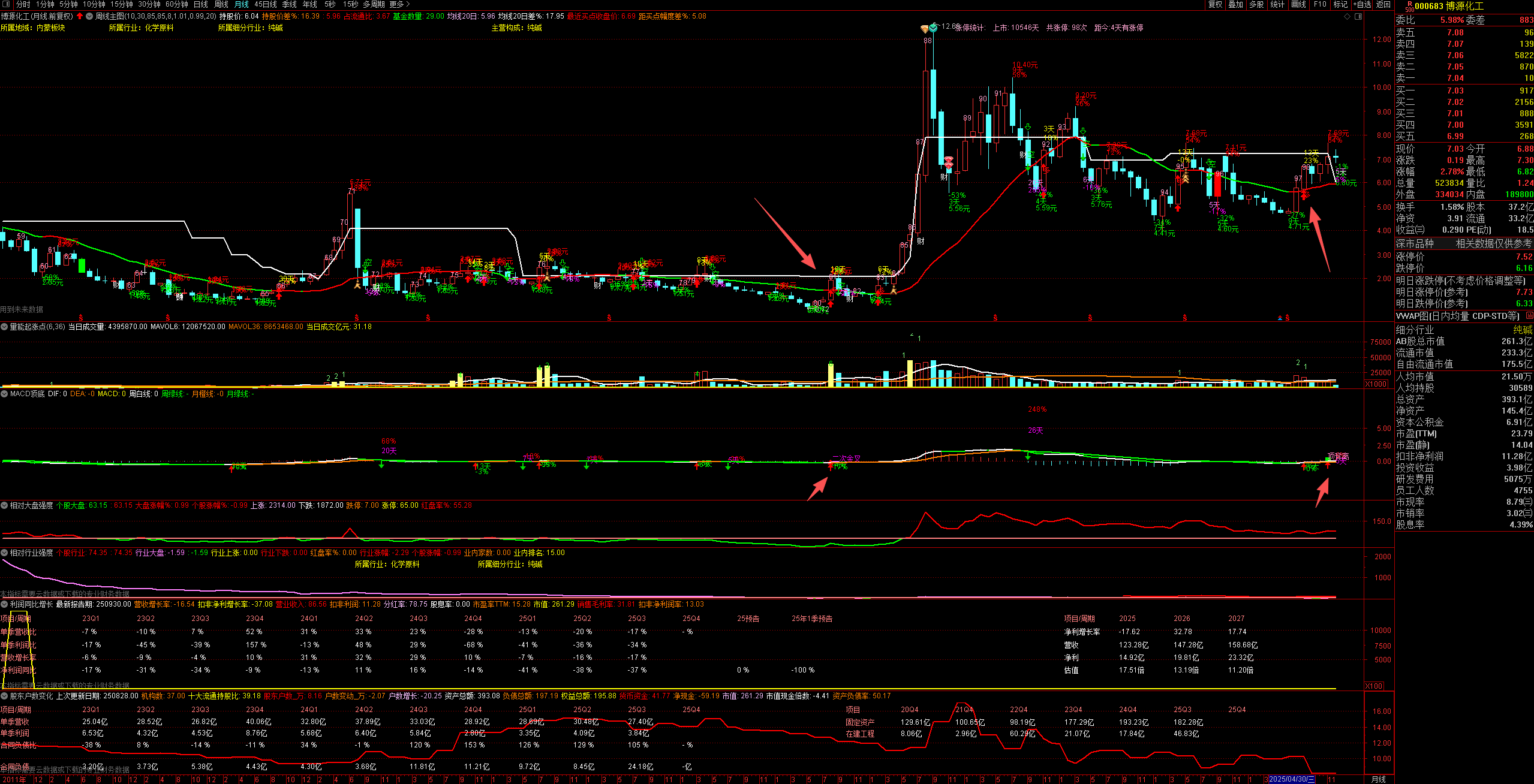Click the red up arrow beside stock name
This screenshot has width=1534, height=784.
pos(80,16)
